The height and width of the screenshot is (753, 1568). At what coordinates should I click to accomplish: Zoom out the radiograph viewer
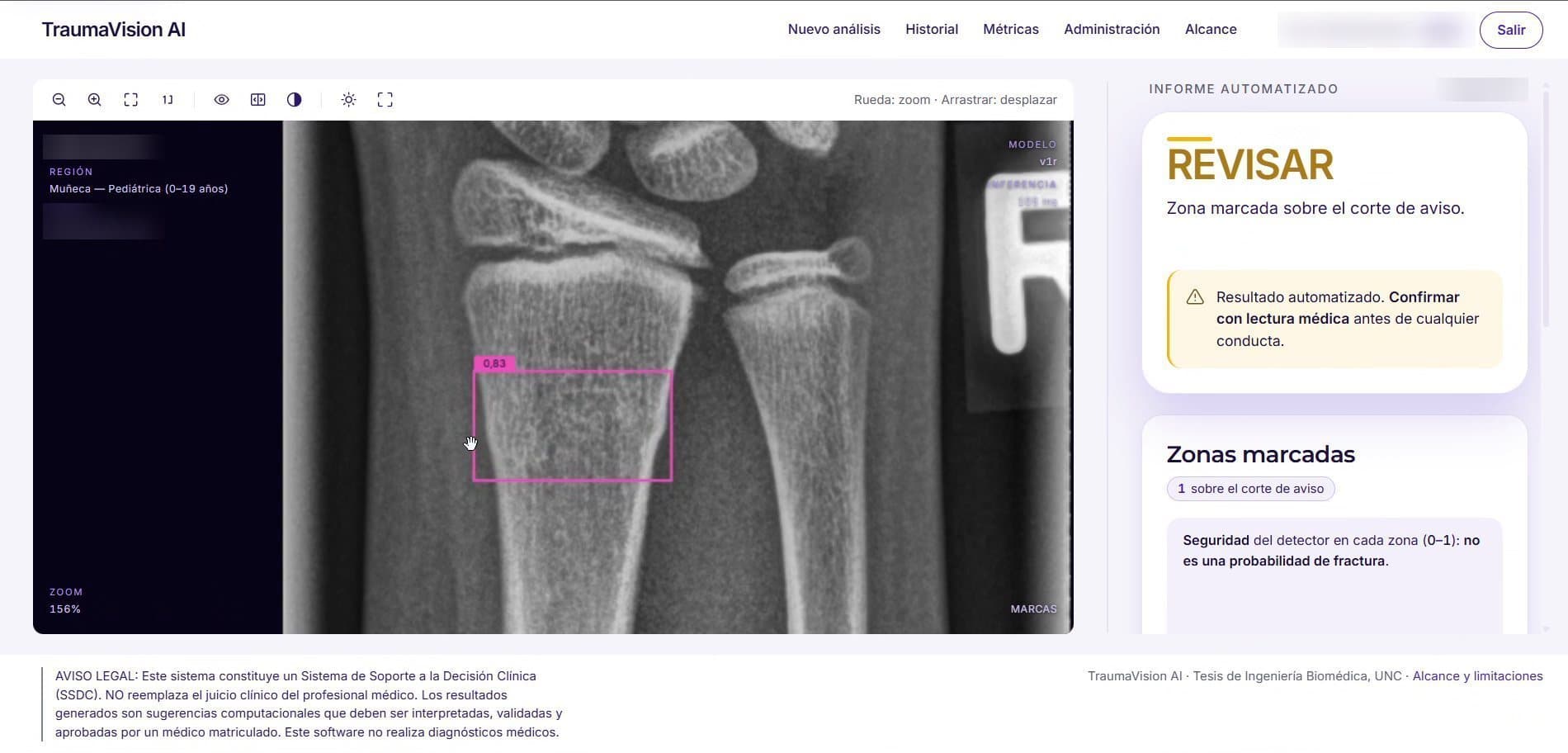click(x=59, y=100)
